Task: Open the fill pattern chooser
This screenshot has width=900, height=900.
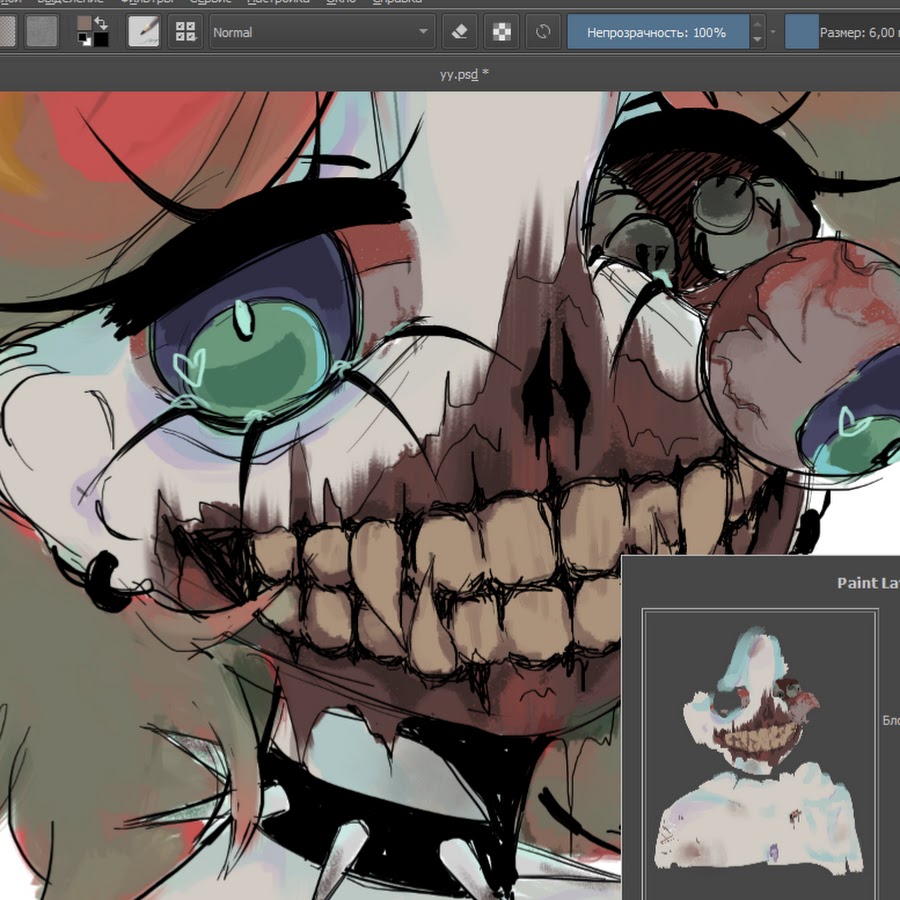Action: [x=42, y=32]
